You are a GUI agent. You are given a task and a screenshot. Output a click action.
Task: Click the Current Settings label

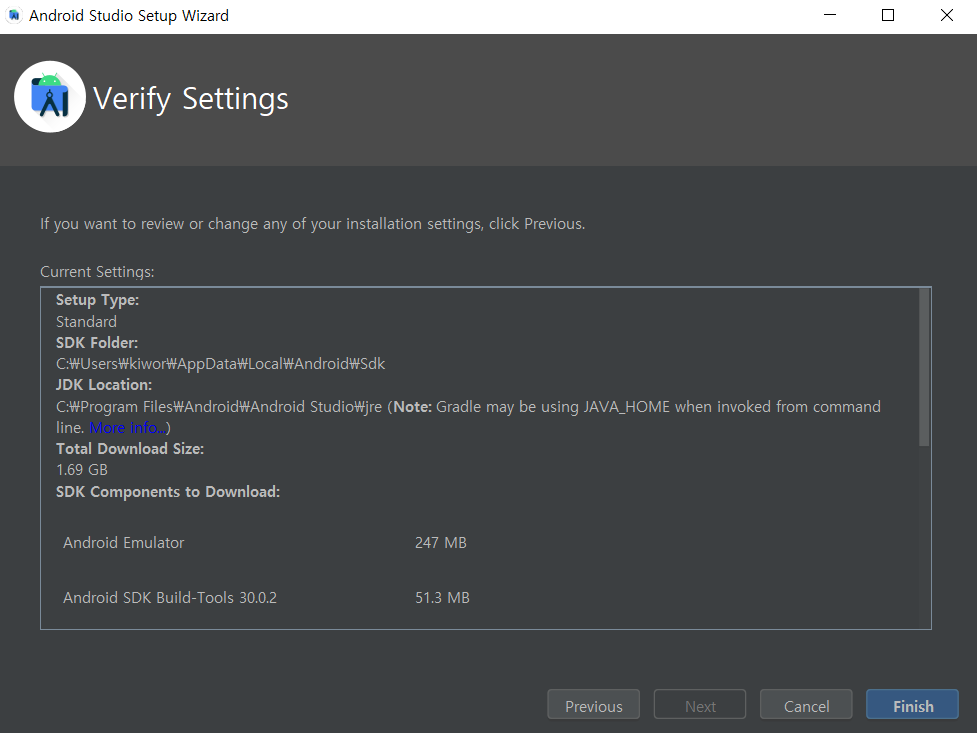(x=97, y=272)
